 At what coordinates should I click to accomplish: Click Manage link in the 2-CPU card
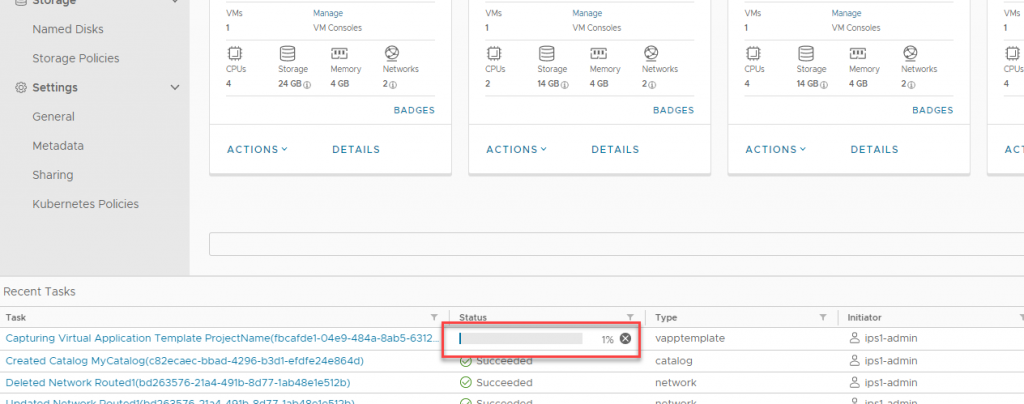(587, 13)
